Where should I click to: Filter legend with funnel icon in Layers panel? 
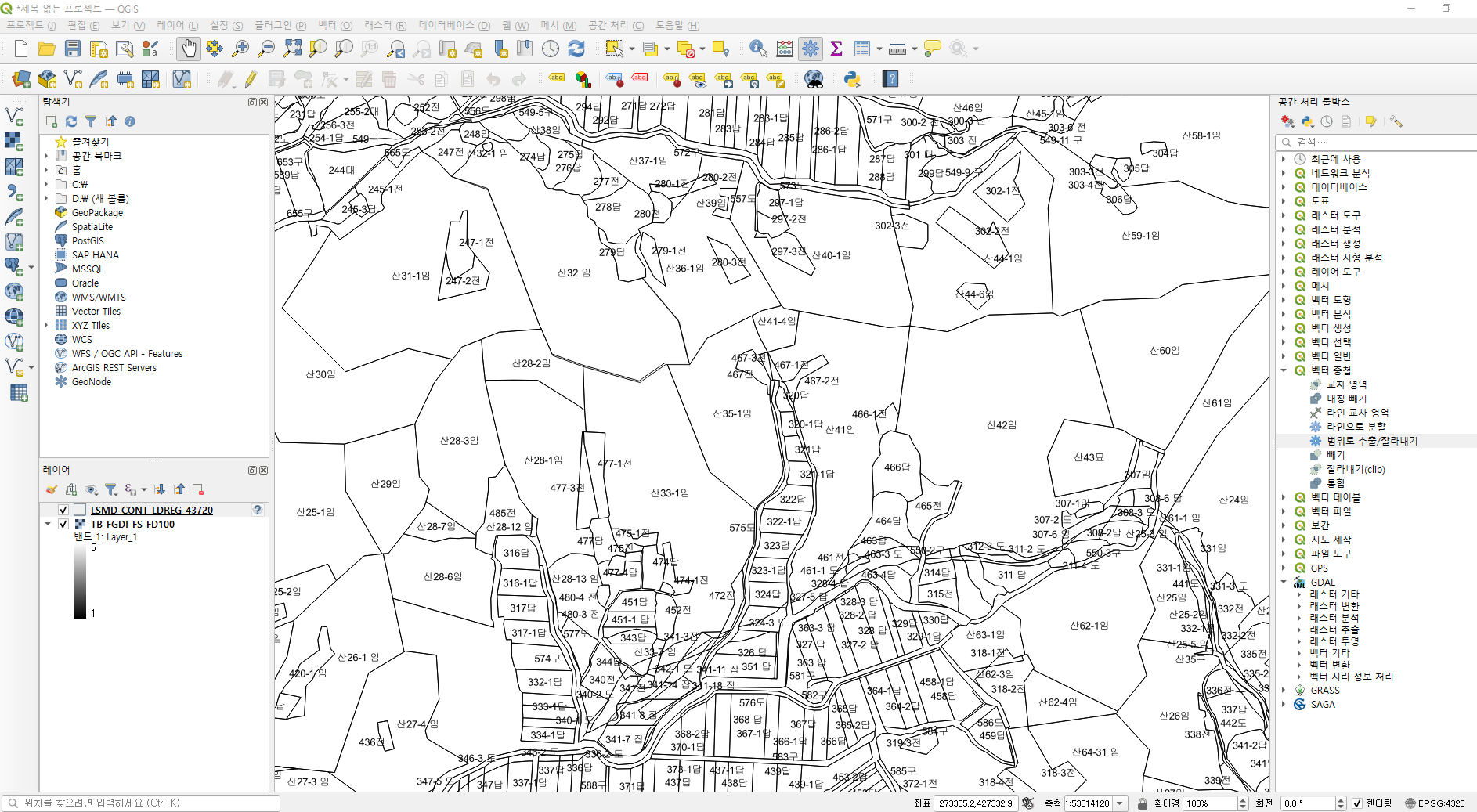(x=110, y=489)
